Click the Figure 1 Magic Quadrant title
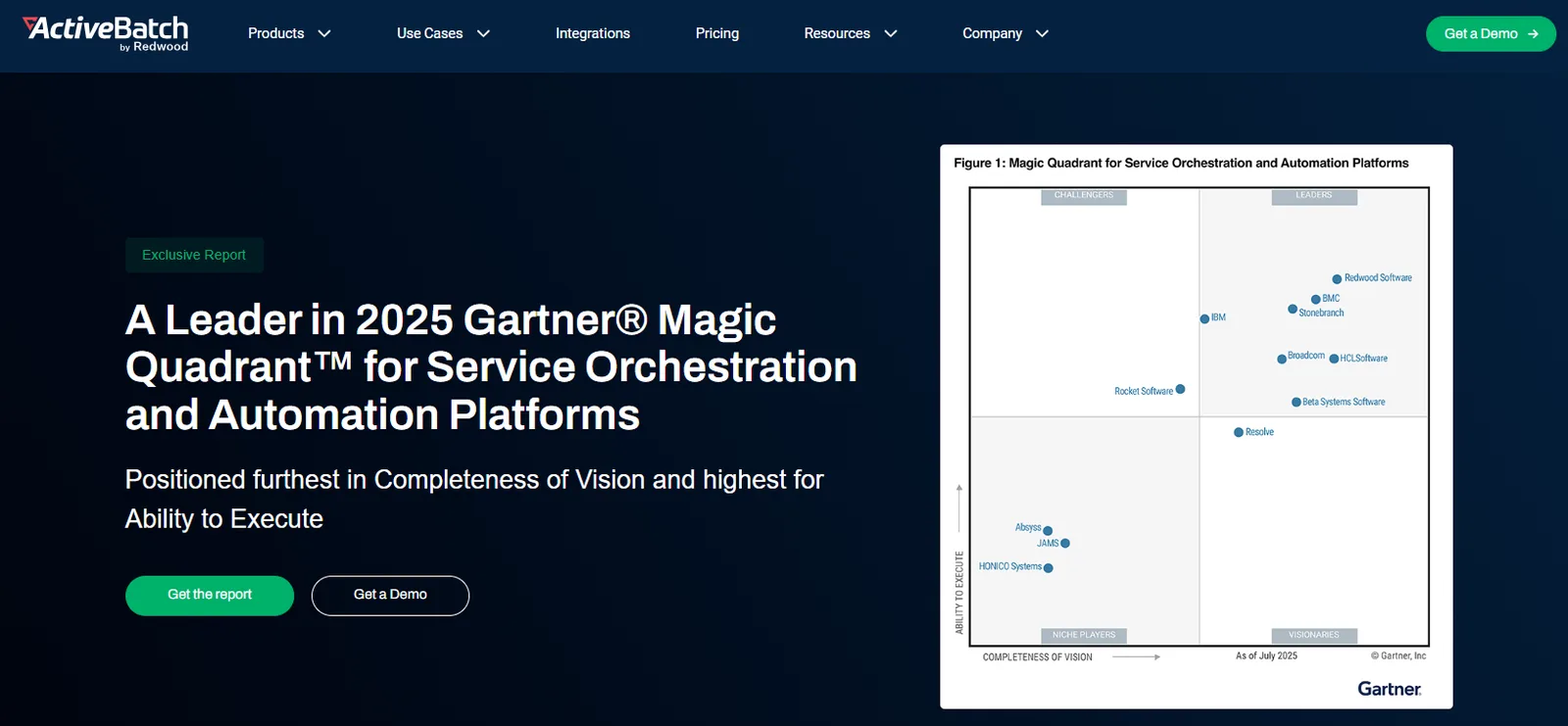The image size is (1568, 726). (1181, 163)
